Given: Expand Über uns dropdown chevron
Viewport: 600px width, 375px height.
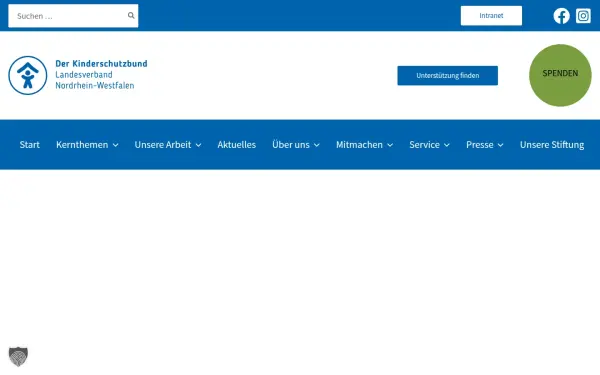Looking at the screenshot, I should tap(316, 145).
